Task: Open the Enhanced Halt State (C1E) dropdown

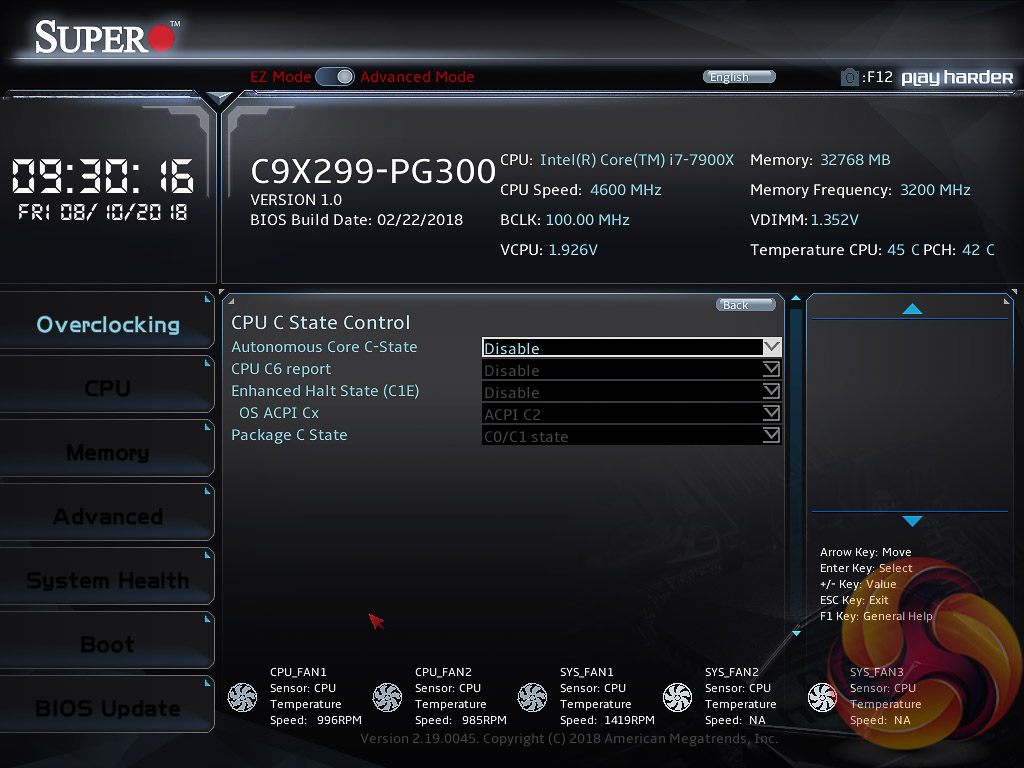Action: pyautogui.click(x=632, y=392)
